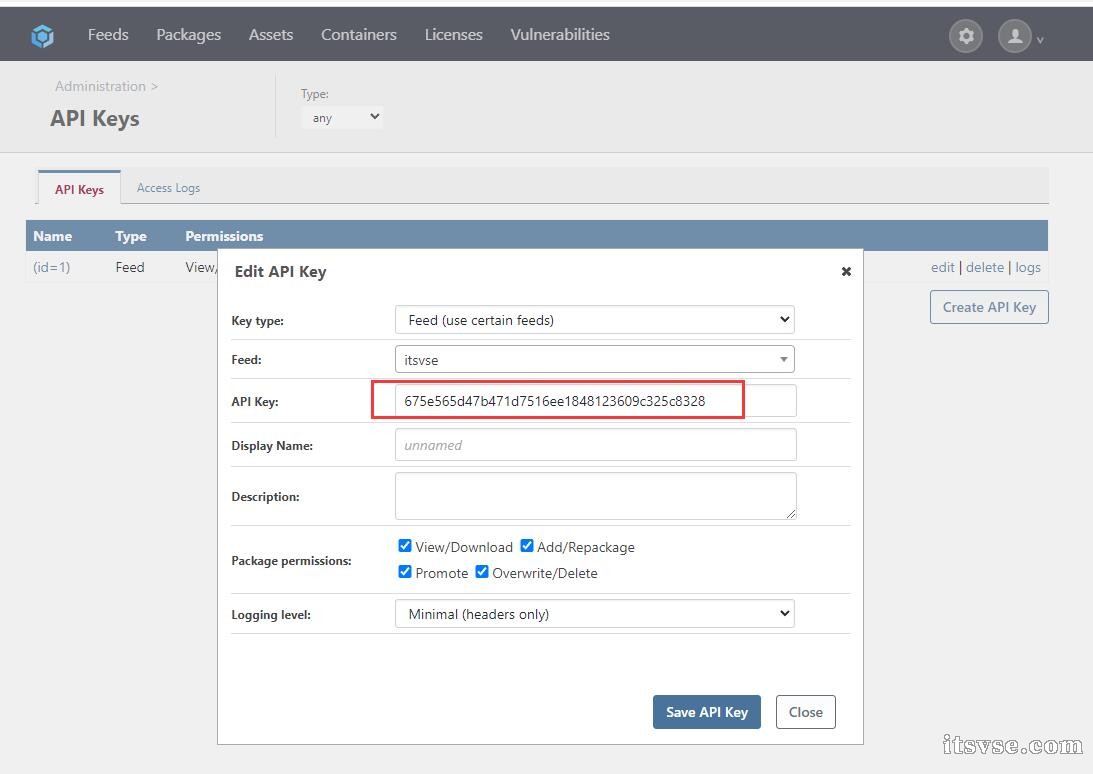Open the Assets menu
The height and width of the screenshot is (774, 1093).
[x=270, y=35]
